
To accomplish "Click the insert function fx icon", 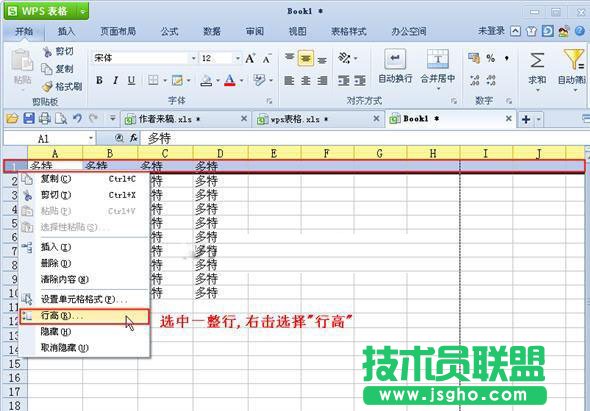I will click(x=134, y=138).
